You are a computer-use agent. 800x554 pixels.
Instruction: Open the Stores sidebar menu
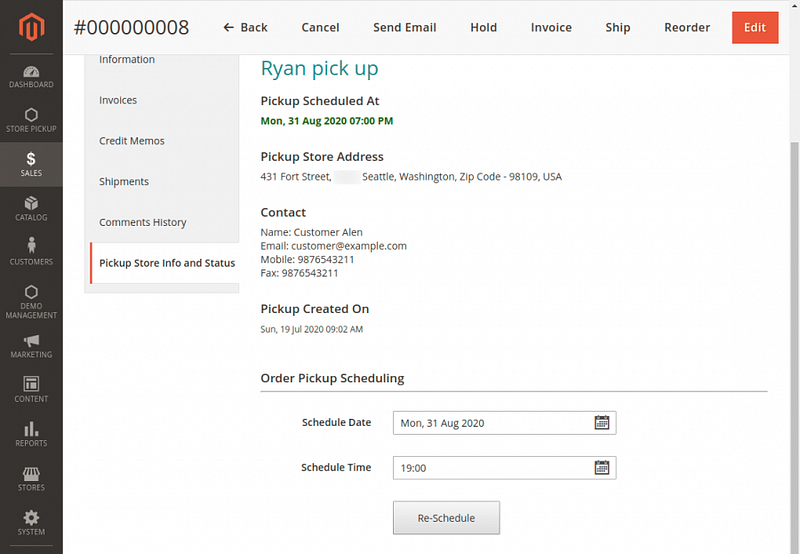[x=31, y=479]
